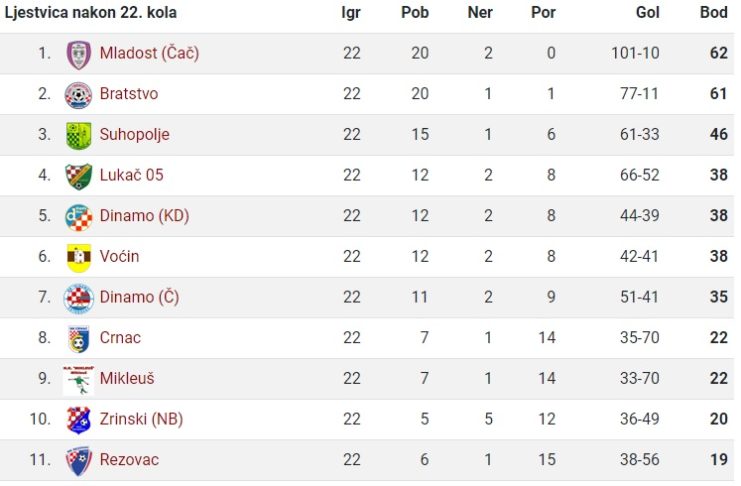This screenshot has height=486, width=741.
Task: Click the Mikleuš club logo
Action: (x=78, y=380)
